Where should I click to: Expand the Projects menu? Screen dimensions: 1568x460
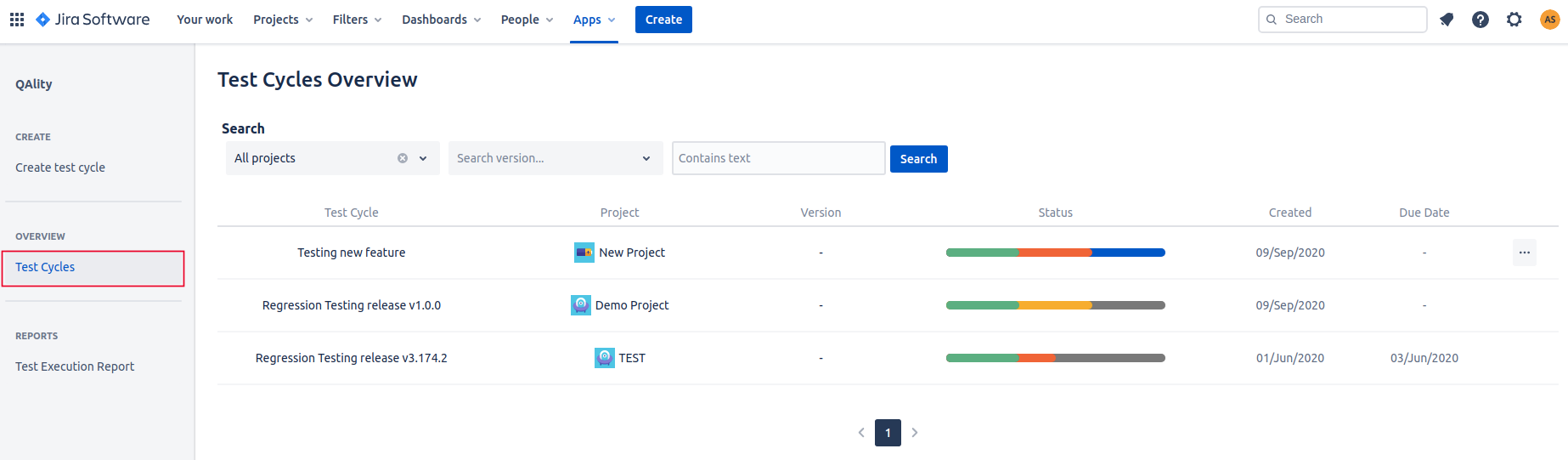[284, 20]
